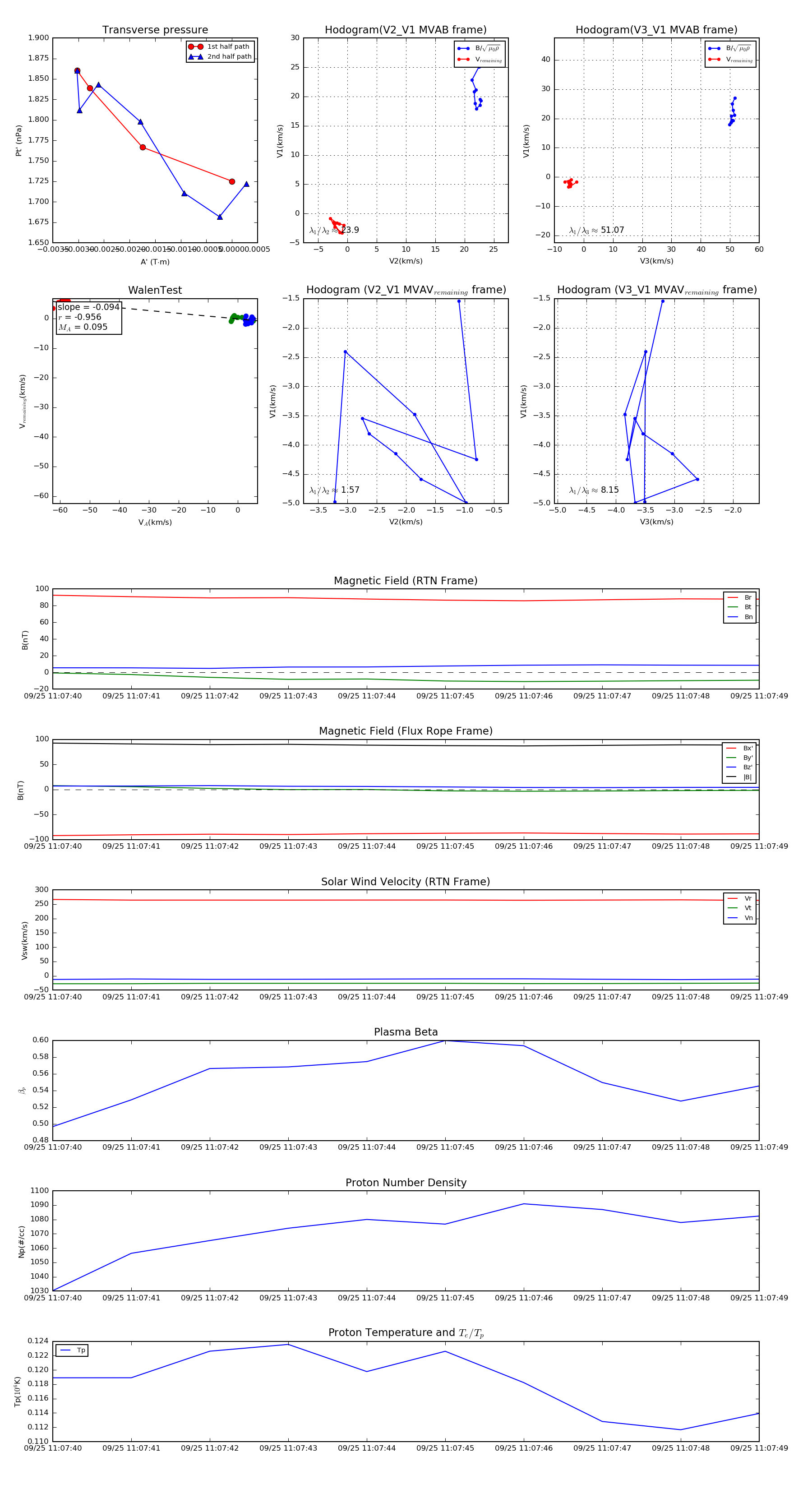This screenshot has height=1489, width=812.
Task: Click the Vr legend entry in velocity plot
Action: pyautogui.click(x=740, y=898)
